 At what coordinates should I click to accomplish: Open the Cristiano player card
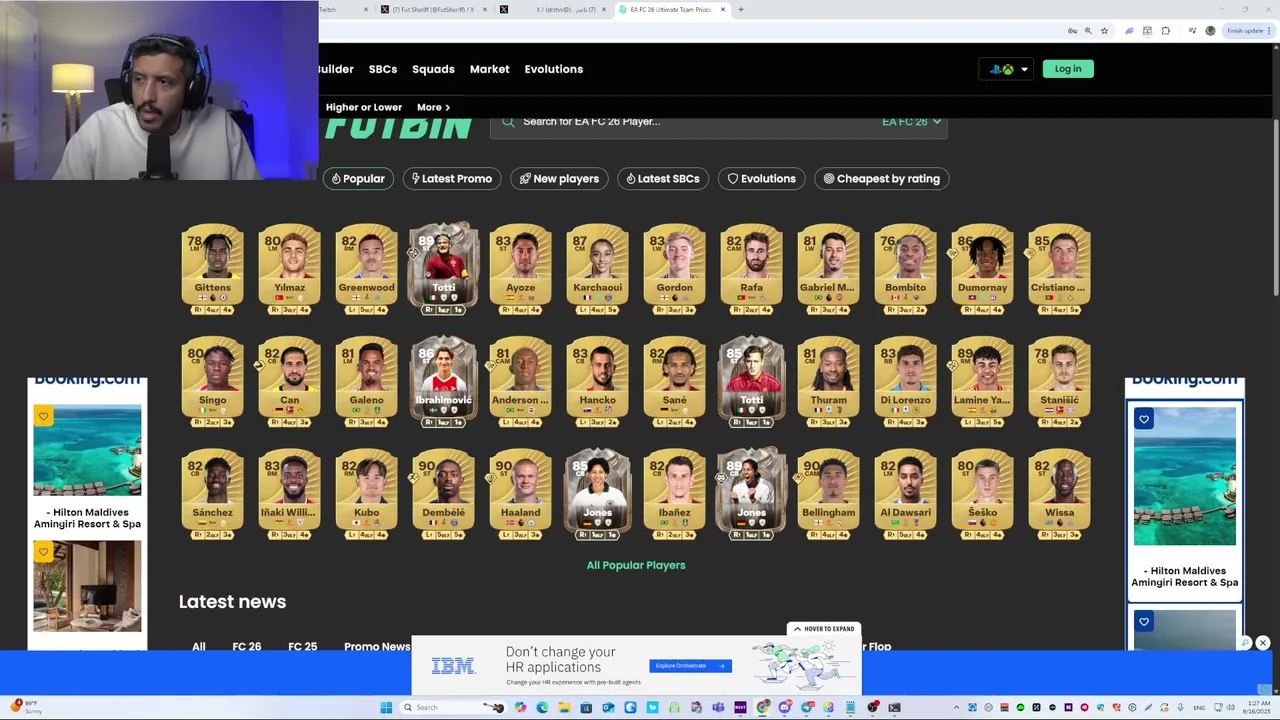pyautogui.click(x=1059, y=270)
